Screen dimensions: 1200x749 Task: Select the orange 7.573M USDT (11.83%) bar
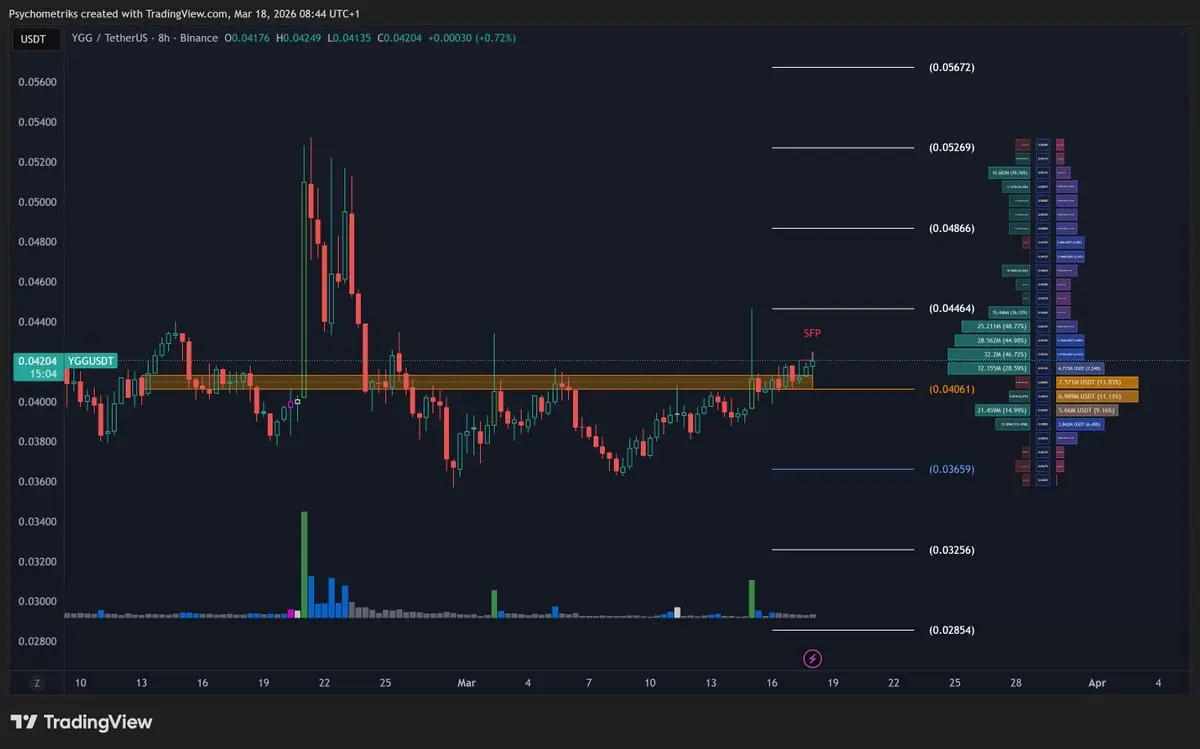coord(1097,383)
